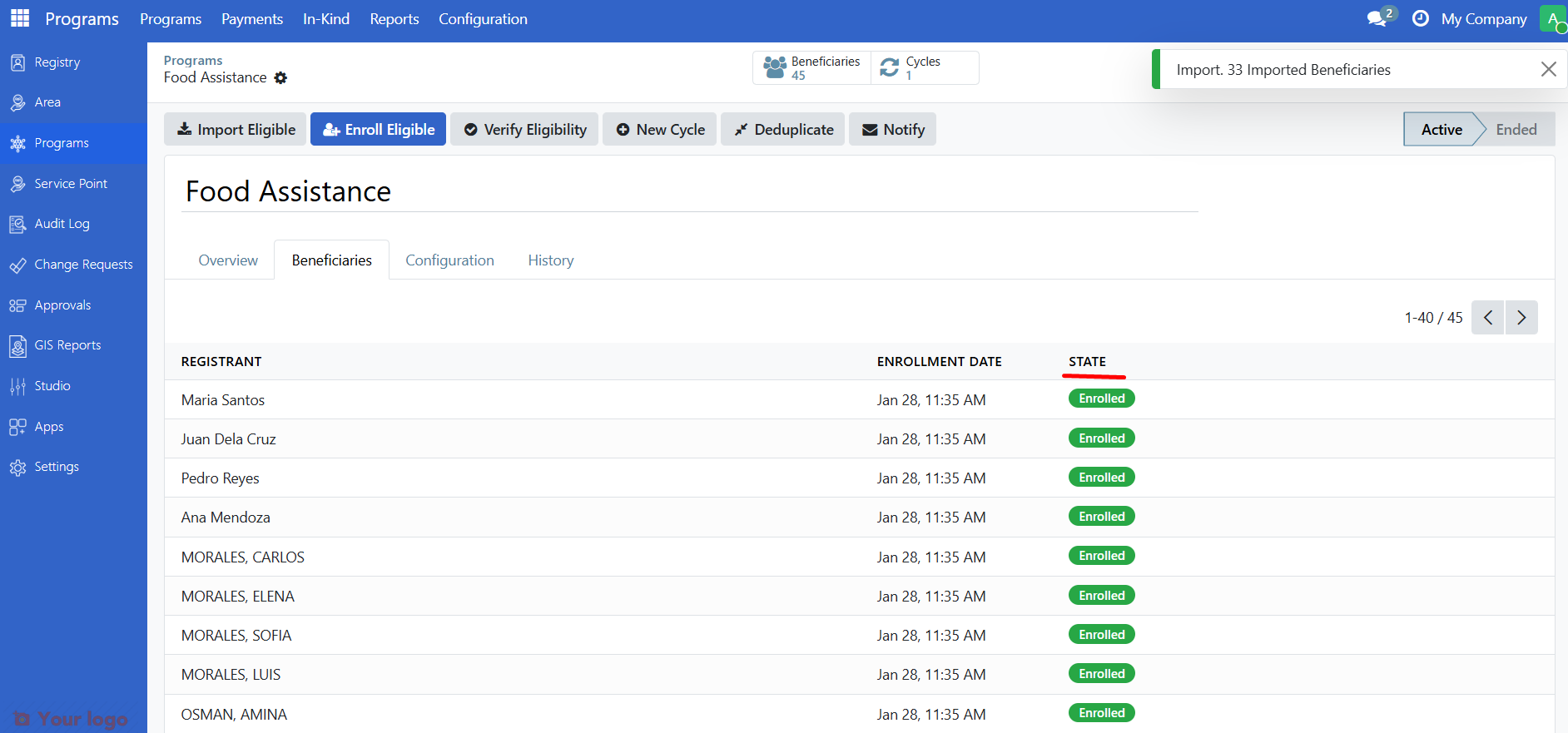This screenshot has width=1568, height=733.
Task: Dismiss the Imported Beneficiaries notification
Action: [1548, 69]
